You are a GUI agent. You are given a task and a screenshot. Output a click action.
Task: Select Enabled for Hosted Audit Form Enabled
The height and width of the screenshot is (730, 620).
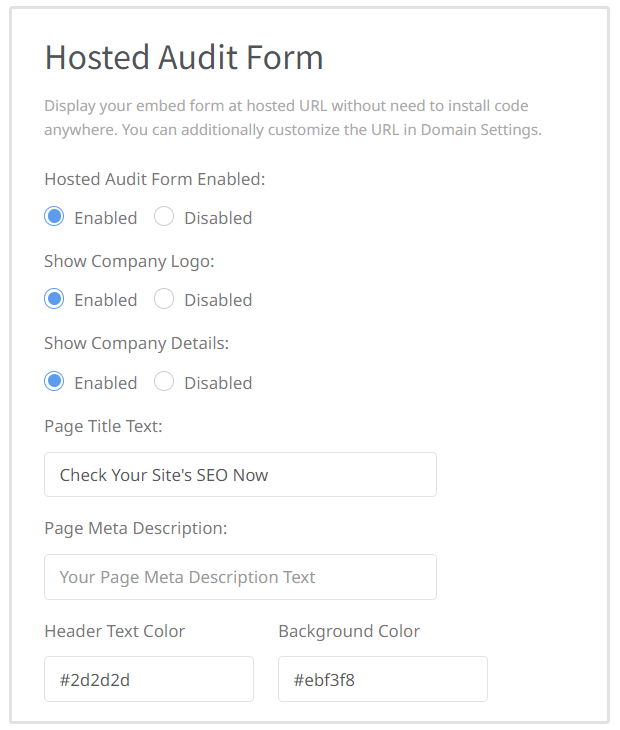tap(55, 217)
